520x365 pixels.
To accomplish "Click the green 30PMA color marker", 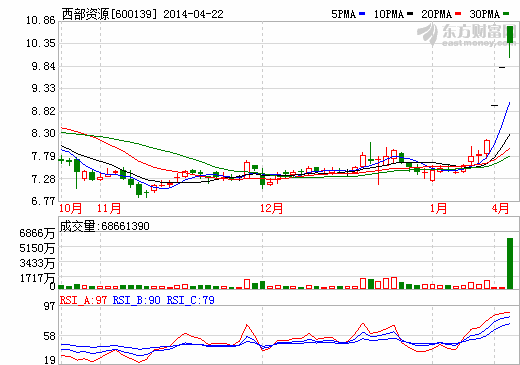I will click(x=506, y=14).
